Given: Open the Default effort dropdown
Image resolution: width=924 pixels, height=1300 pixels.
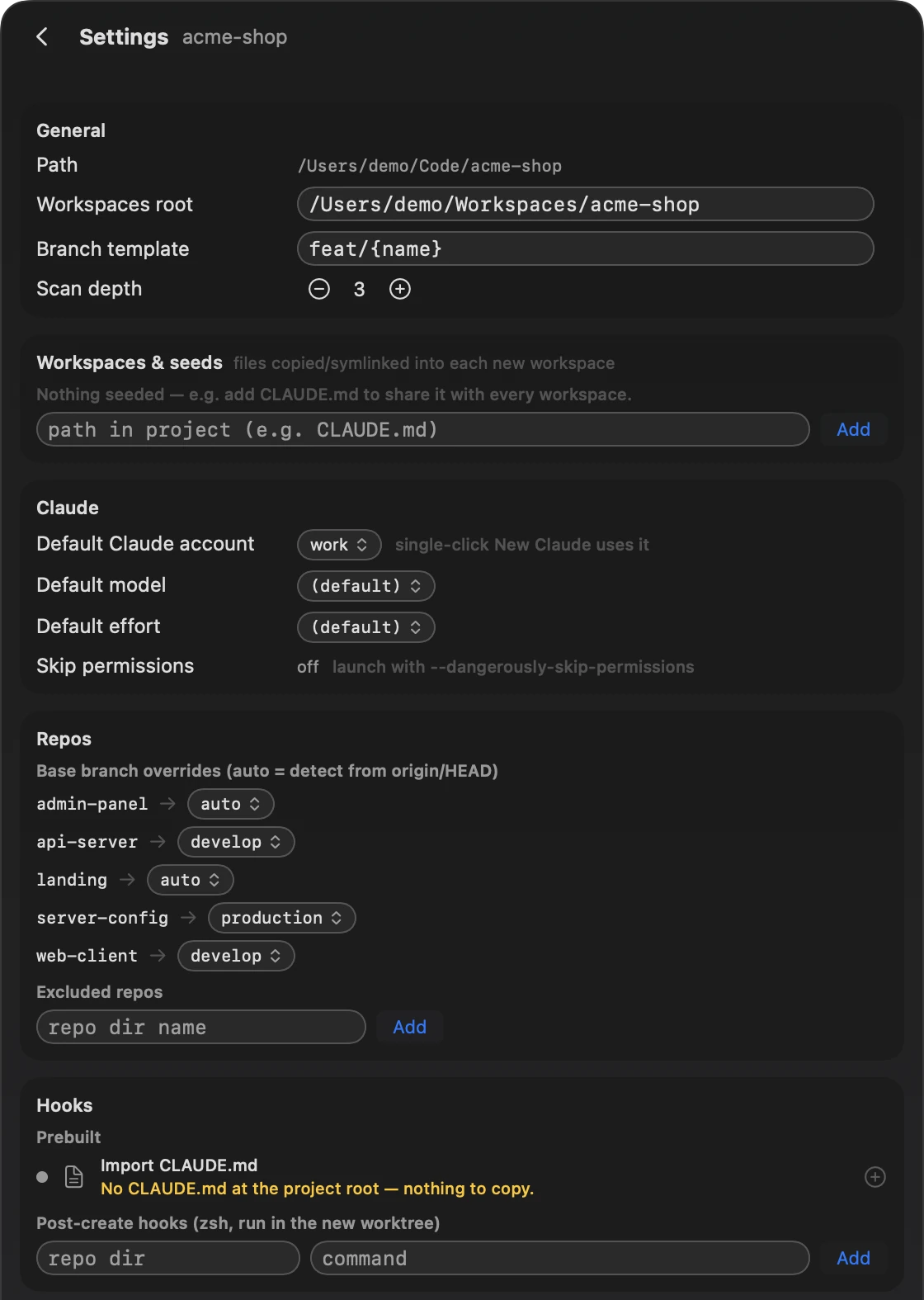Looking at the screenshot, I should pos(366,627).
